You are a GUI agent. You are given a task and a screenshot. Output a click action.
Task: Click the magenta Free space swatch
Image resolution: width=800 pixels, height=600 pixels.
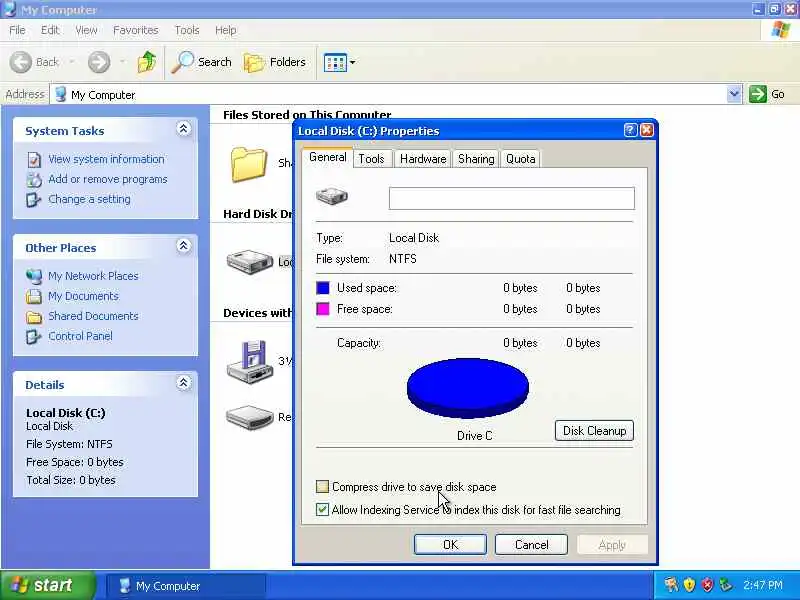tap(323, 309)
